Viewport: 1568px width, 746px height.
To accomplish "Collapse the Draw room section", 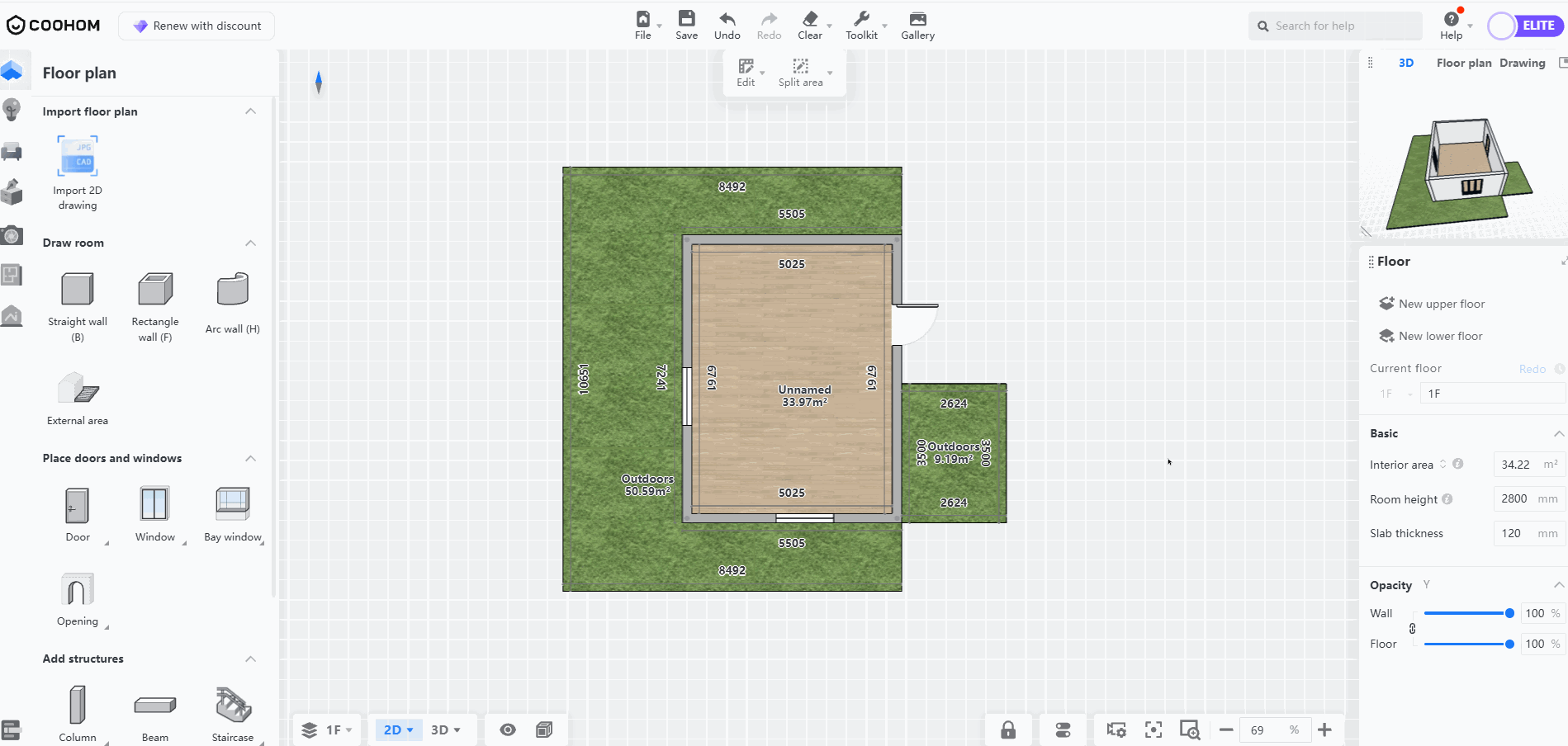I will (x=250, y=243).
